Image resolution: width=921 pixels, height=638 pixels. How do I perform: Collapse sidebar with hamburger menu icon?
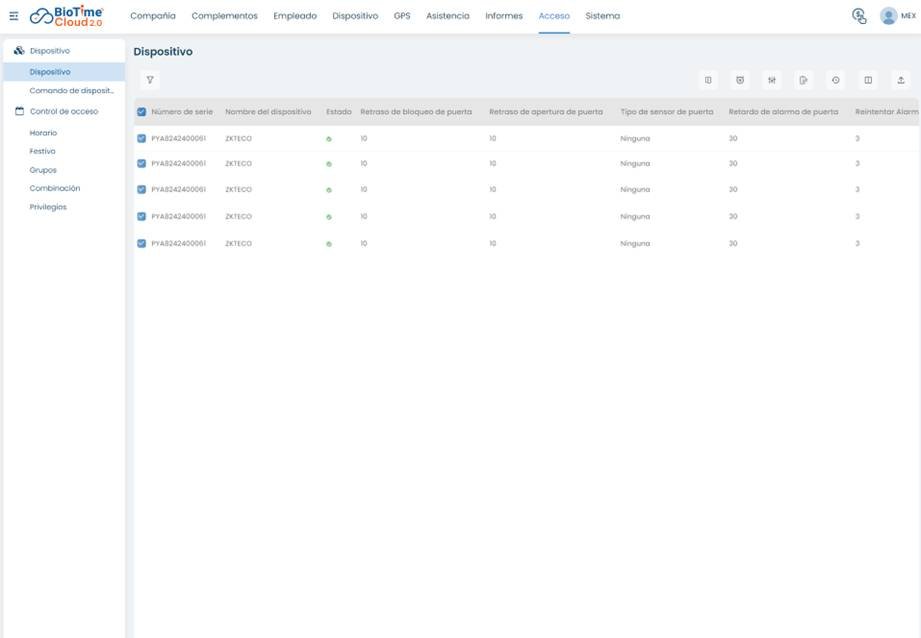click(x=14, y=16)
